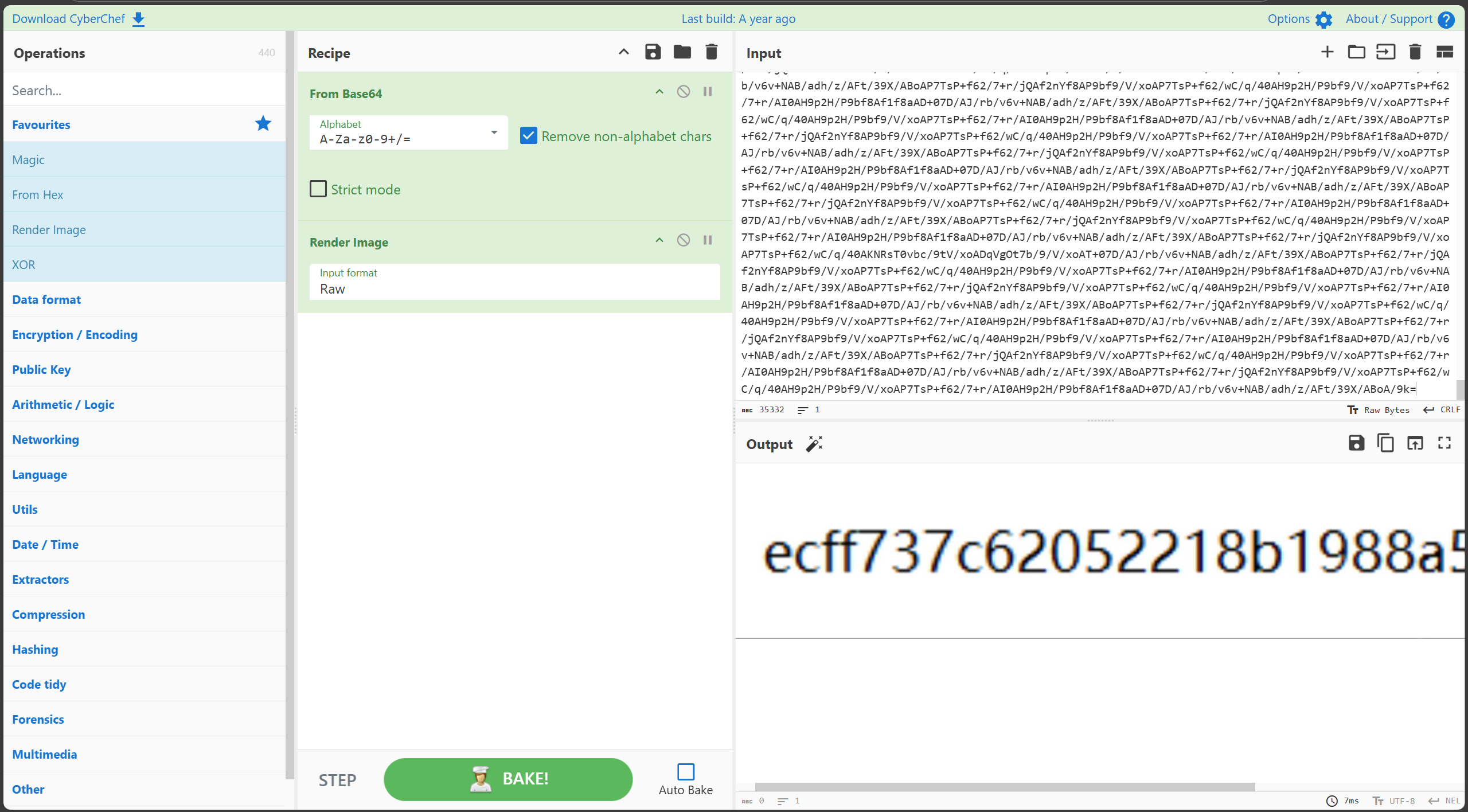This screenshot has height=812, width=1468.
Task: Click the Magic wand output icon
Action: [x=814, y=444]
